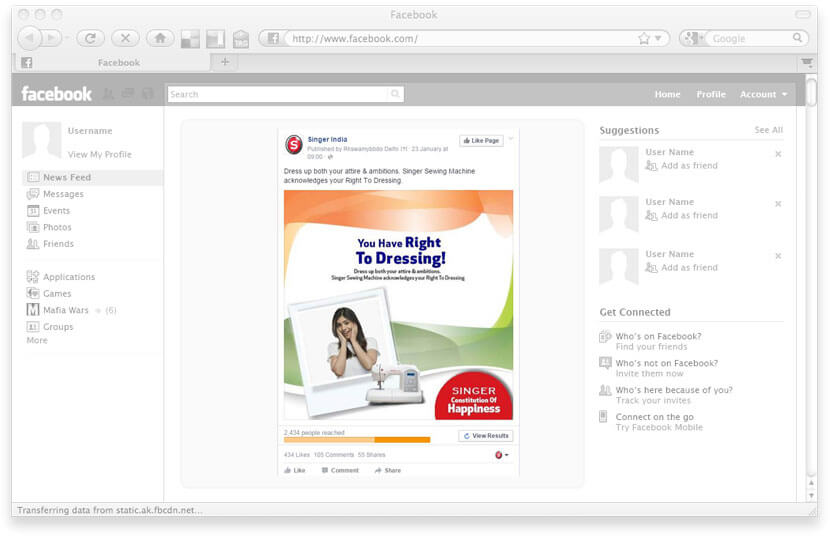Click See All in Suggestions
The width and height of the screenshot is (837, 536).
pyautogui.click(x=768, y=130)
